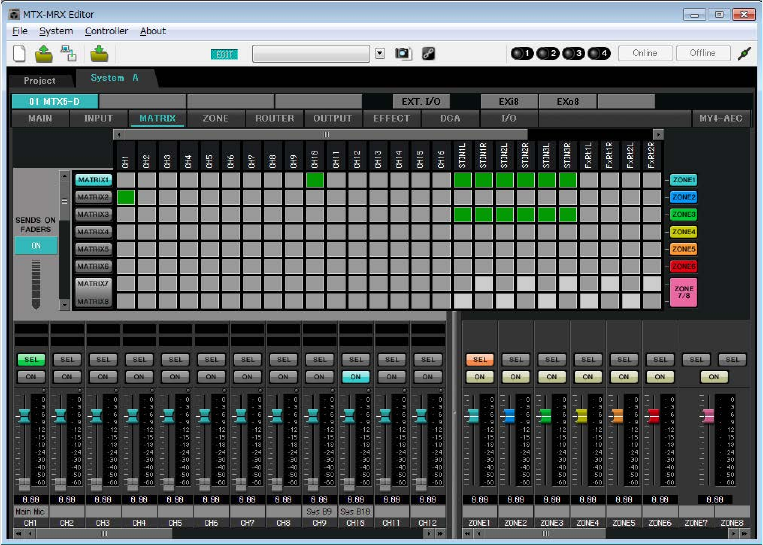Select the red ZONE6 label
Viewport: 763px width, 545px height.
click(684, 266)
